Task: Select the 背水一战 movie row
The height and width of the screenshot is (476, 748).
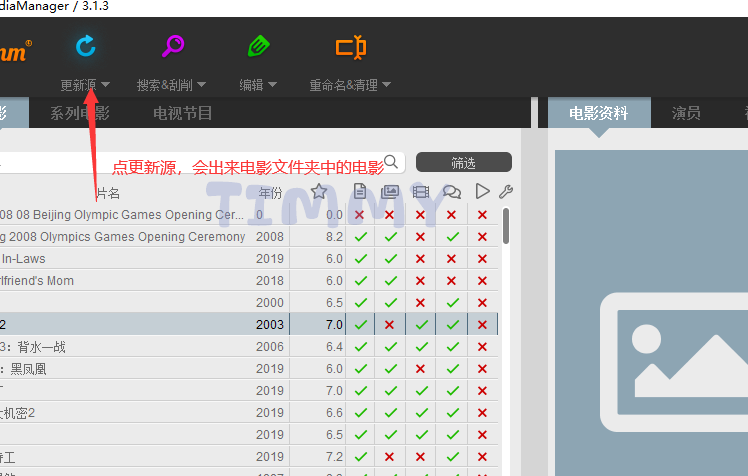Action: pyautogui.click(x=249, y=347)
